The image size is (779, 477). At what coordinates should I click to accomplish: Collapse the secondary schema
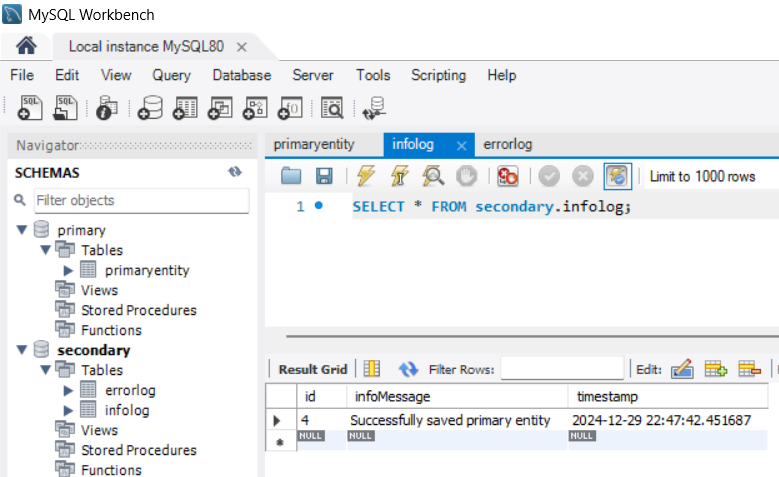click(21, 350)
